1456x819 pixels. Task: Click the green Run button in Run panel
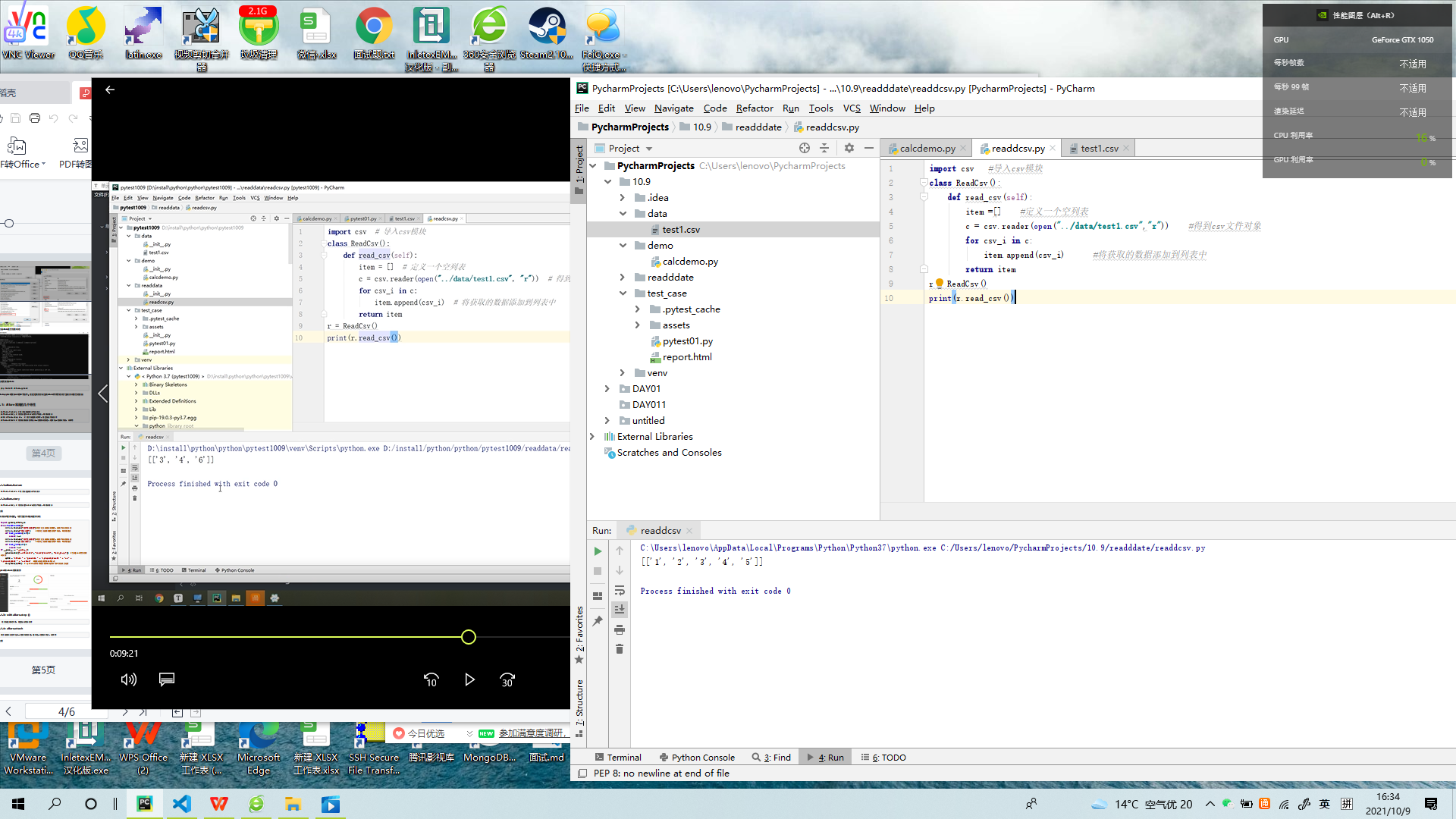click(598, 551)
